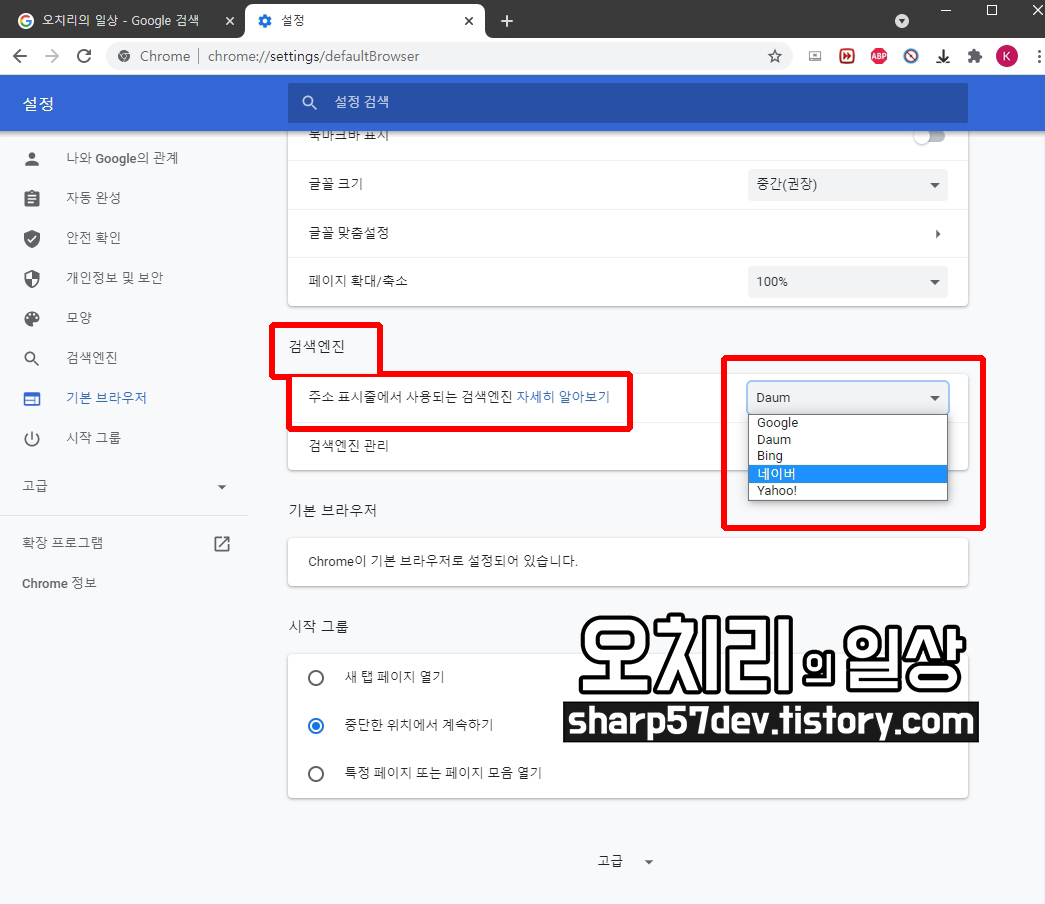Image resolution: width=1045 pixels, height=904 pixels.
Task: Open 모양 settings section
Action: [x=79, y=318]
